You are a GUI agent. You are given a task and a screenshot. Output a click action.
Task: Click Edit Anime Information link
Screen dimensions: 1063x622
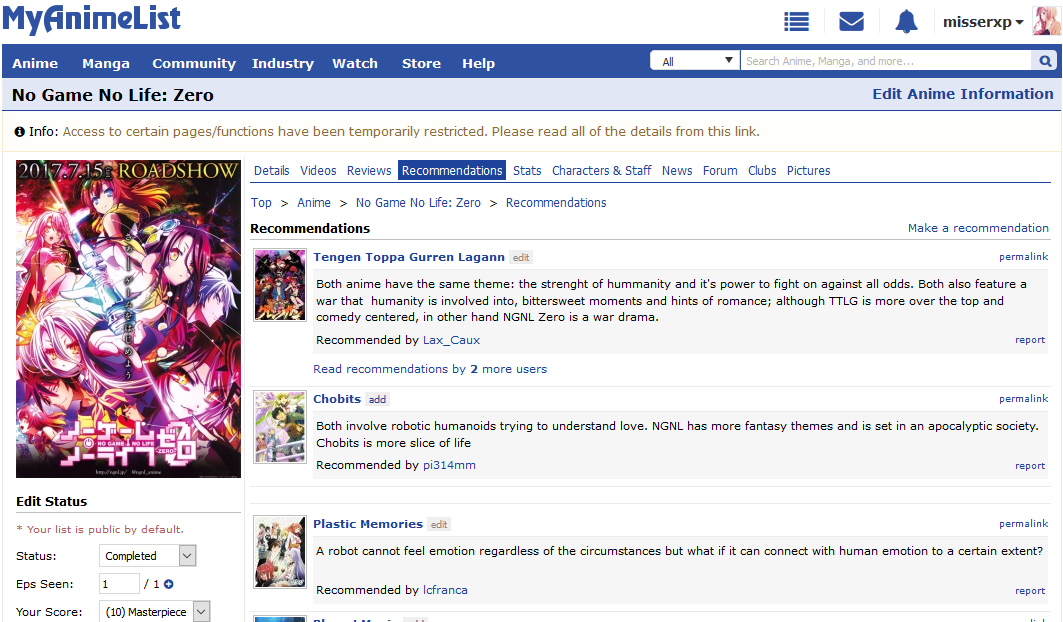962,94
